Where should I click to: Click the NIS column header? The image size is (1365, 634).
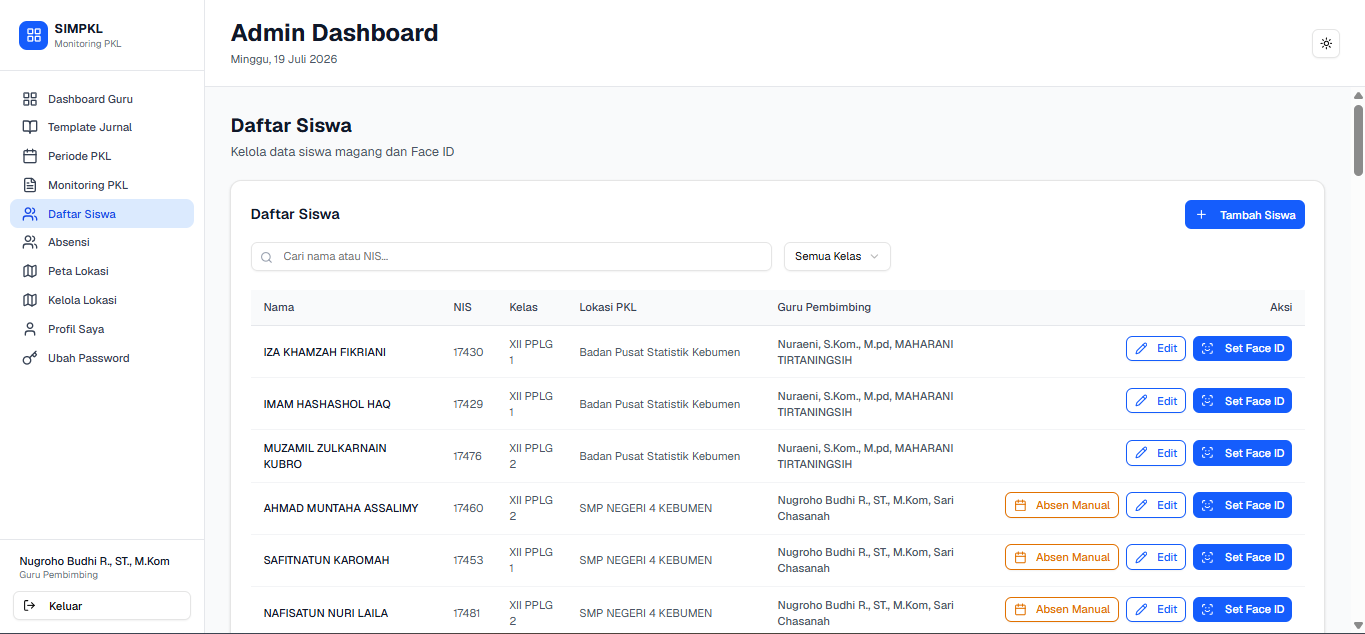pos(462,307)
